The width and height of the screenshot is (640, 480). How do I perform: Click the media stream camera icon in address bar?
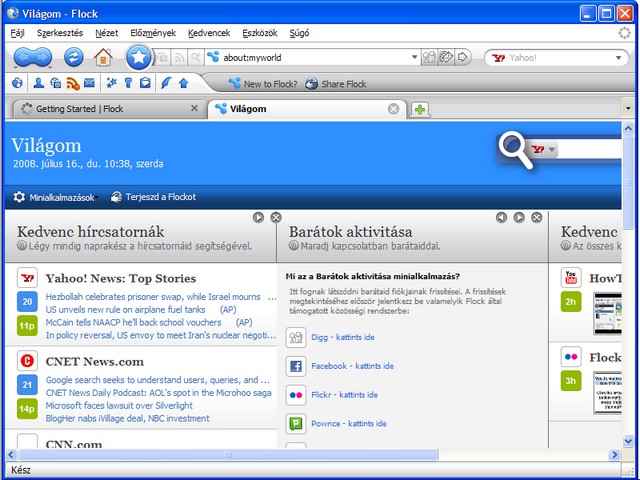pos(163,58)
